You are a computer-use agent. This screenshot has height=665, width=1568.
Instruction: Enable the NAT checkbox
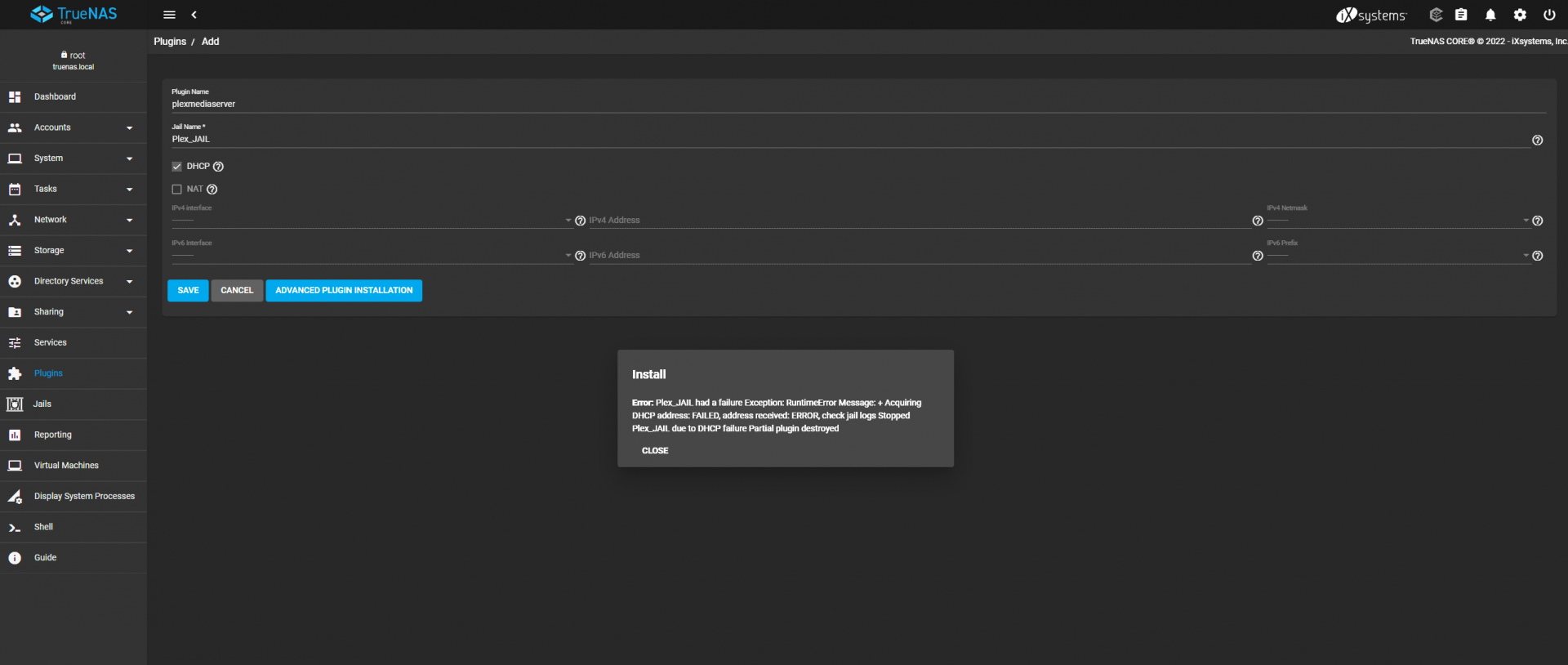176,190
